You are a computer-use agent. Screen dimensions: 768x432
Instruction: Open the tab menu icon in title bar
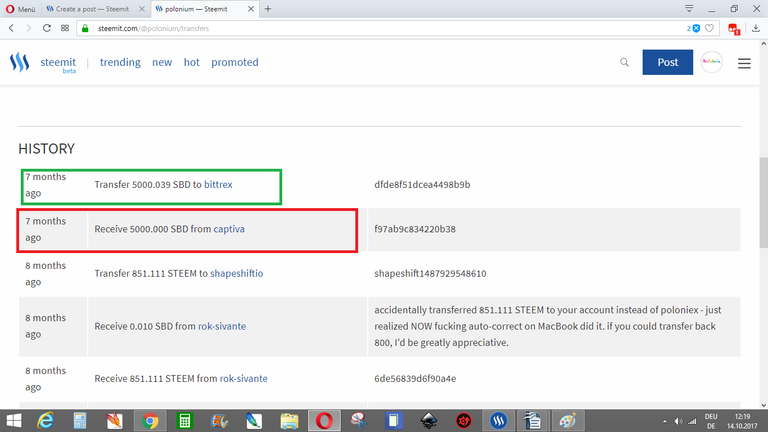pos(689,8)
